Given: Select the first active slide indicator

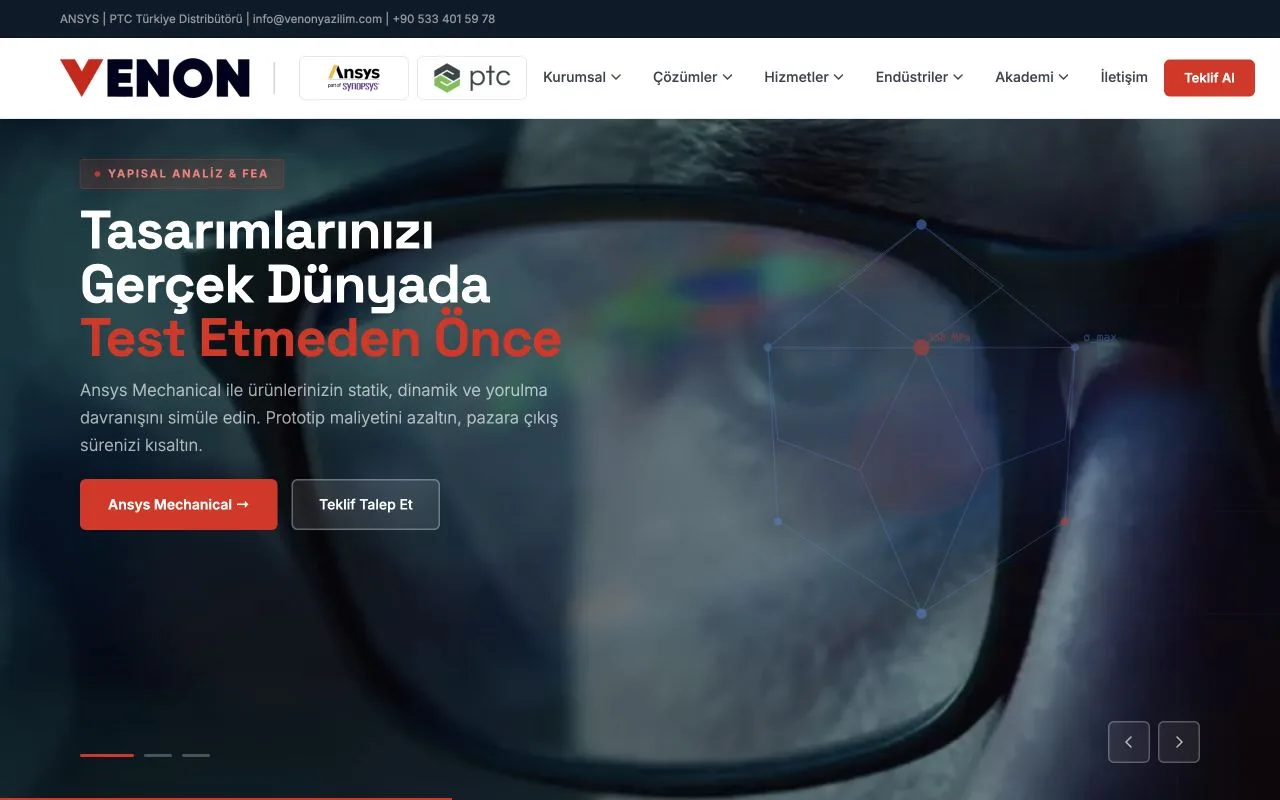Looking at the screenshot, I should (x=107, y=755).
